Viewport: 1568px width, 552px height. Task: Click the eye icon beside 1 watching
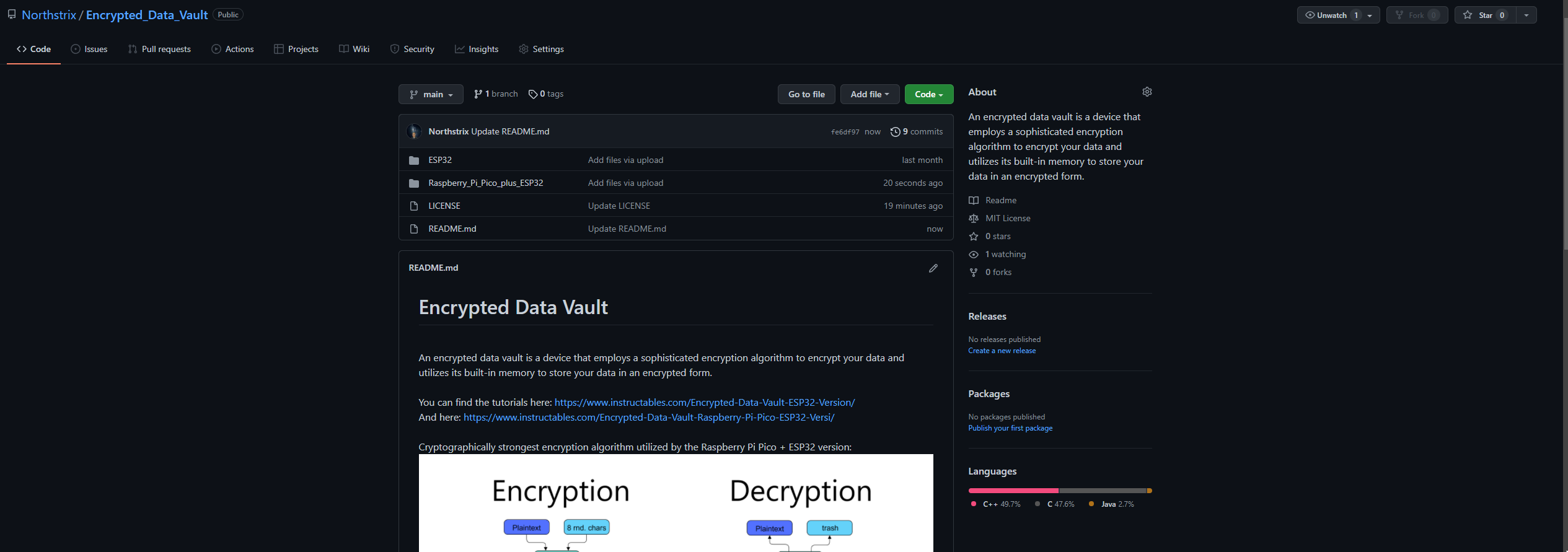(974, 255)
